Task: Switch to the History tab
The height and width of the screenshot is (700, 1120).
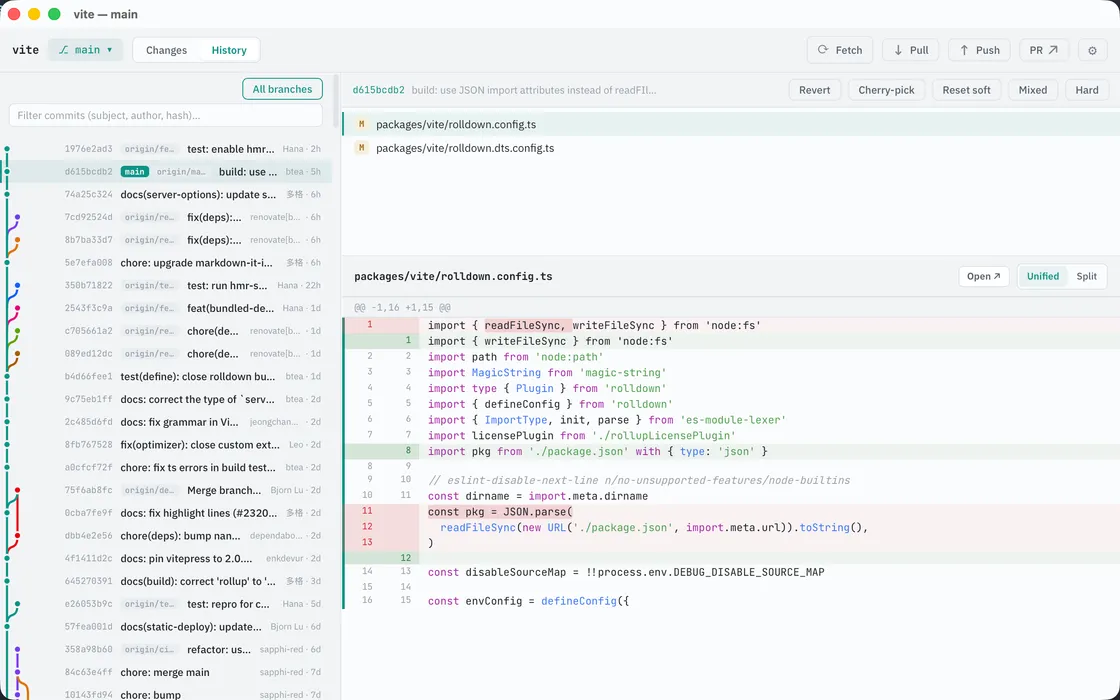Action: 229,50
